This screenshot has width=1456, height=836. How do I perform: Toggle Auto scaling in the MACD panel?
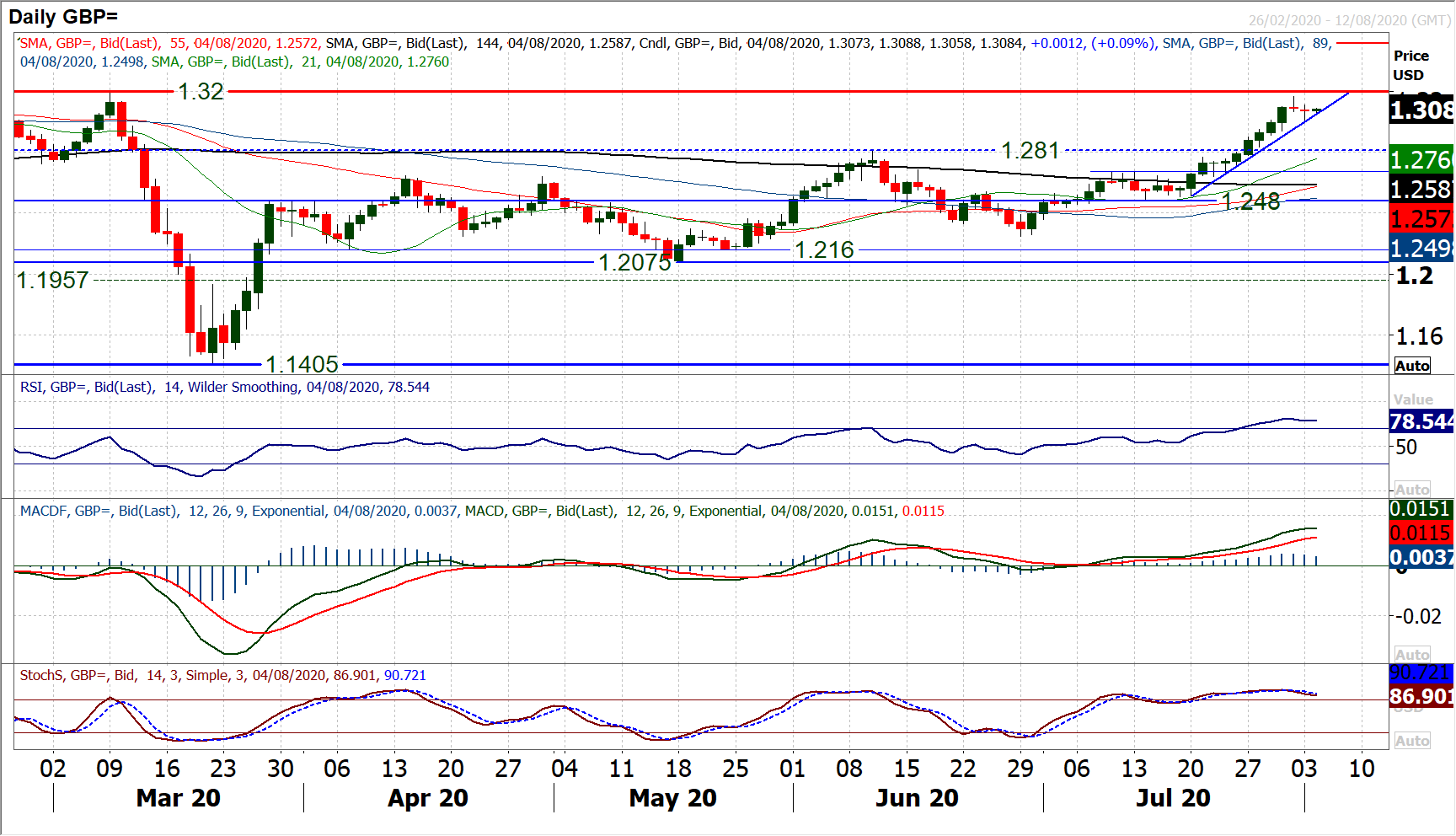click(1412, 655)
